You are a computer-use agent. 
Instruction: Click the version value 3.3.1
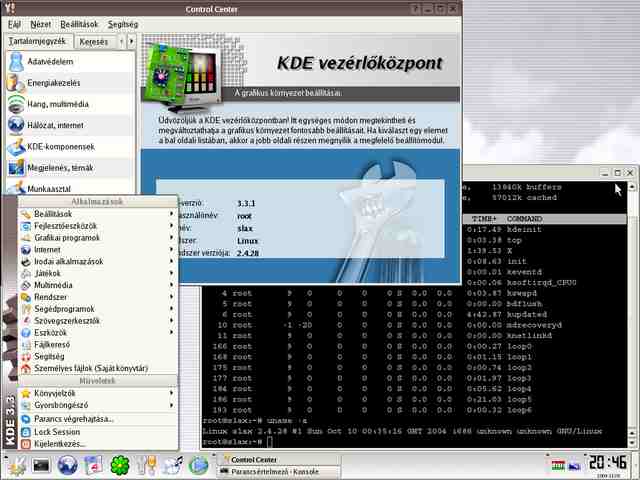coord(246,204)
